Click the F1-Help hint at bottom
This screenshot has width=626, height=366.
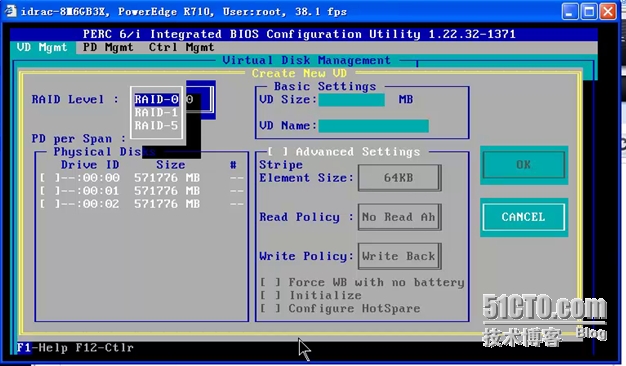(x=42, y=348)
